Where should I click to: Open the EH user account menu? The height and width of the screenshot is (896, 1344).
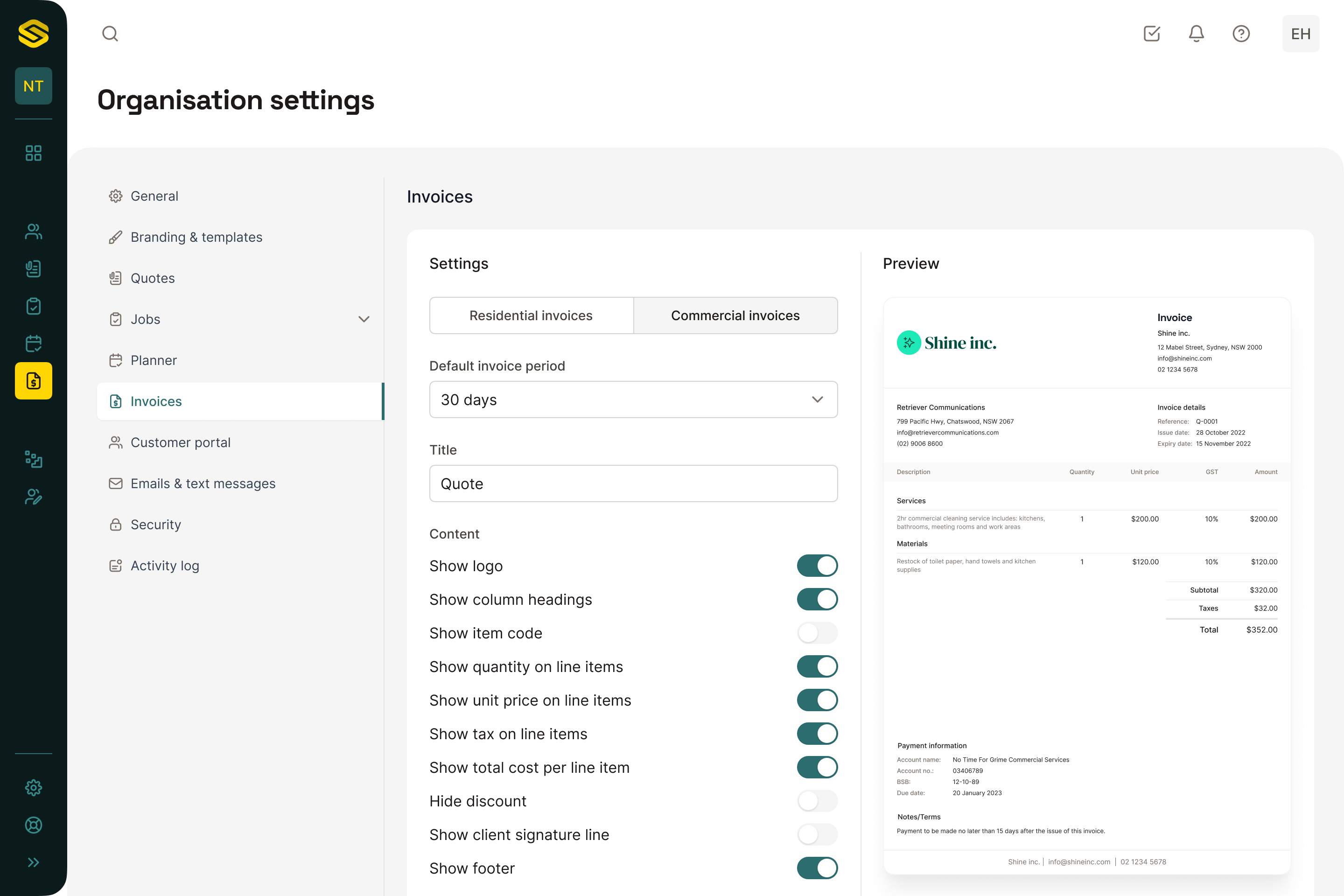pos(1300,34)
